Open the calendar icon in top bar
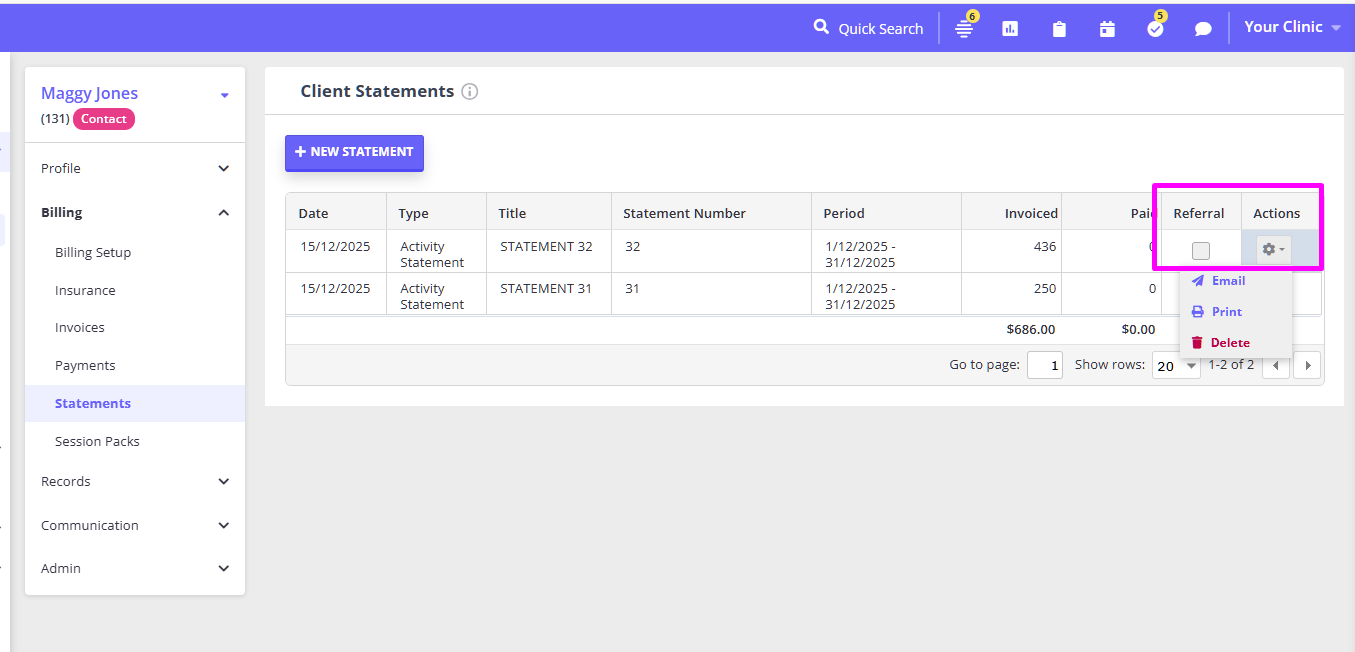 [x=1107, y=29]
